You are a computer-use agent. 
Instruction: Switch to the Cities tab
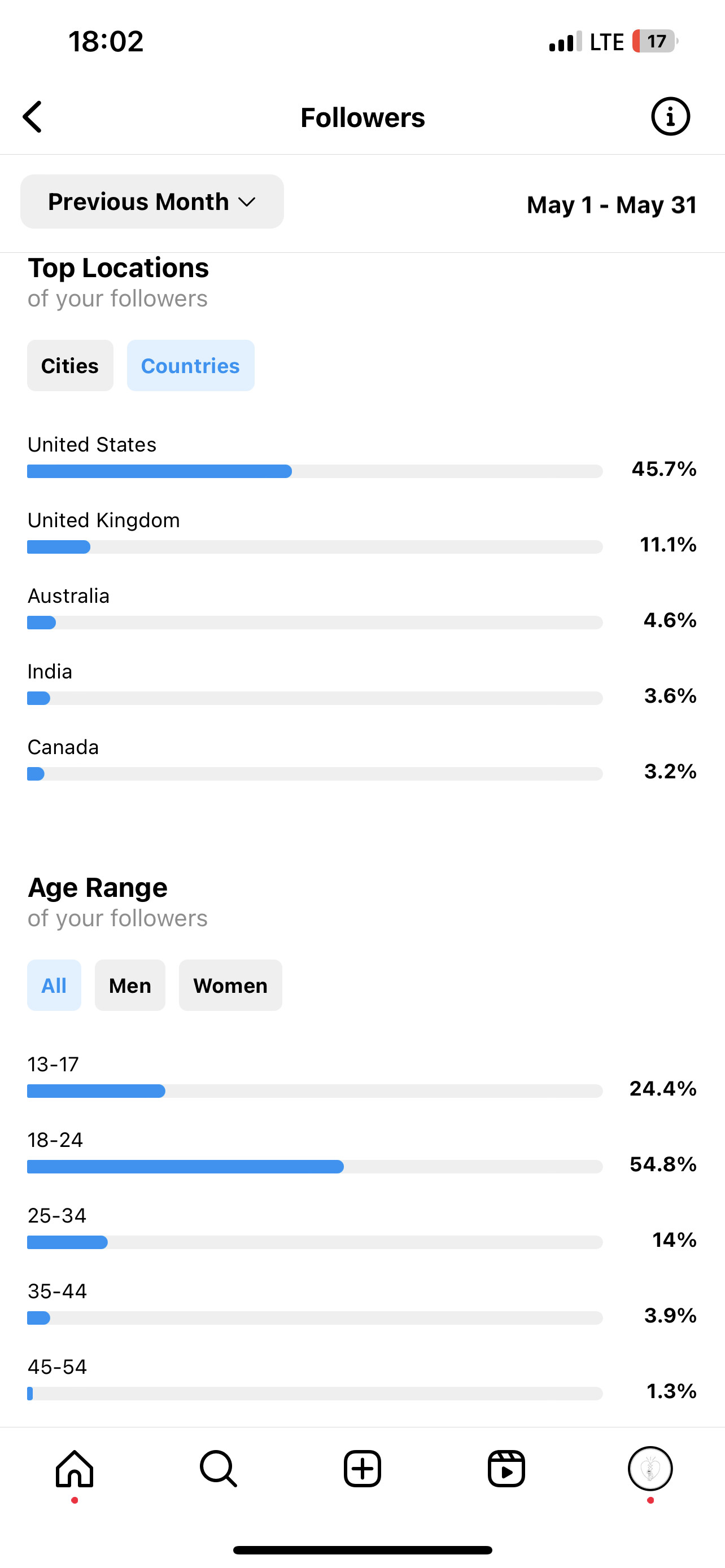70,365
